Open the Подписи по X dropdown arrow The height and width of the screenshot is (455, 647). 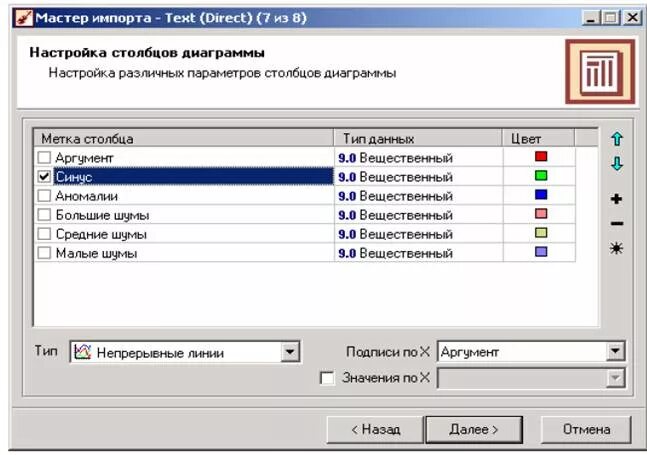point(615,351)
